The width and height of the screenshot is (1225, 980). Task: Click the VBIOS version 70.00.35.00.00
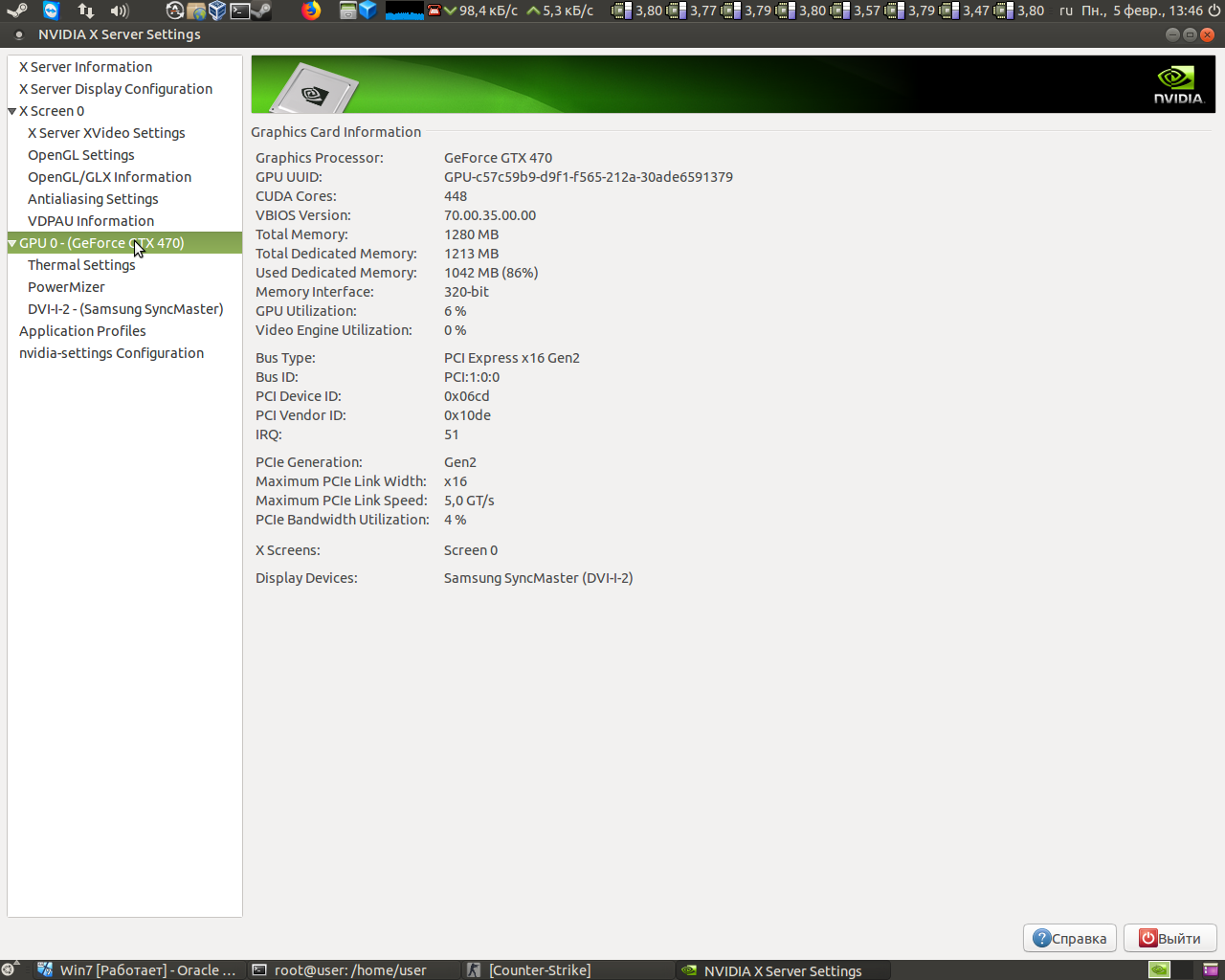(x=490, y=215)
